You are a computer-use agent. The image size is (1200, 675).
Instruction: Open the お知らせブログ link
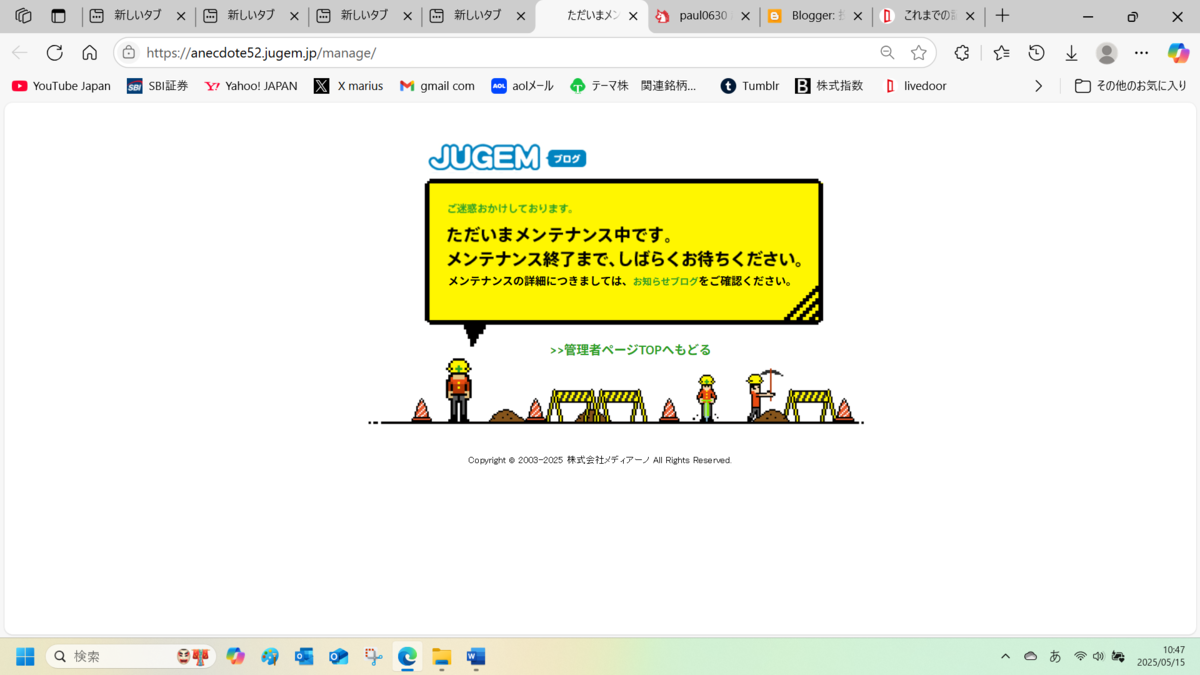pyautogui.click(x=666, y=282)
